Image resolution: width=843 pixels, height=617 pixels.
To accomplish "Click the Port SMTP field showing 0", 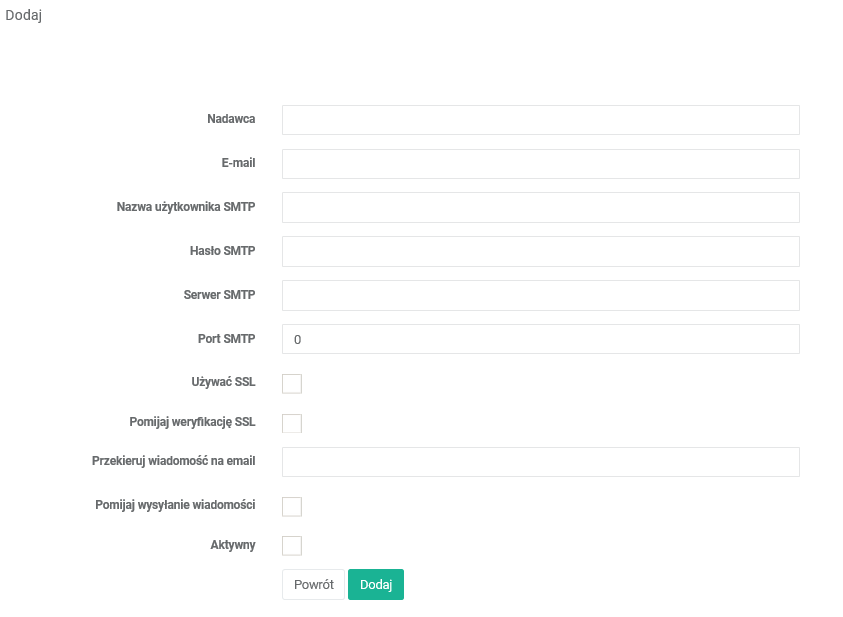I will (540, 339).
